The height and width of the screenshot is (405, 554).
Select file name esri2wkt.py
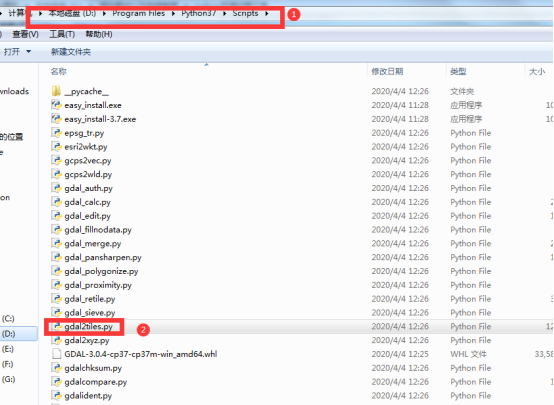pos(86,147)
